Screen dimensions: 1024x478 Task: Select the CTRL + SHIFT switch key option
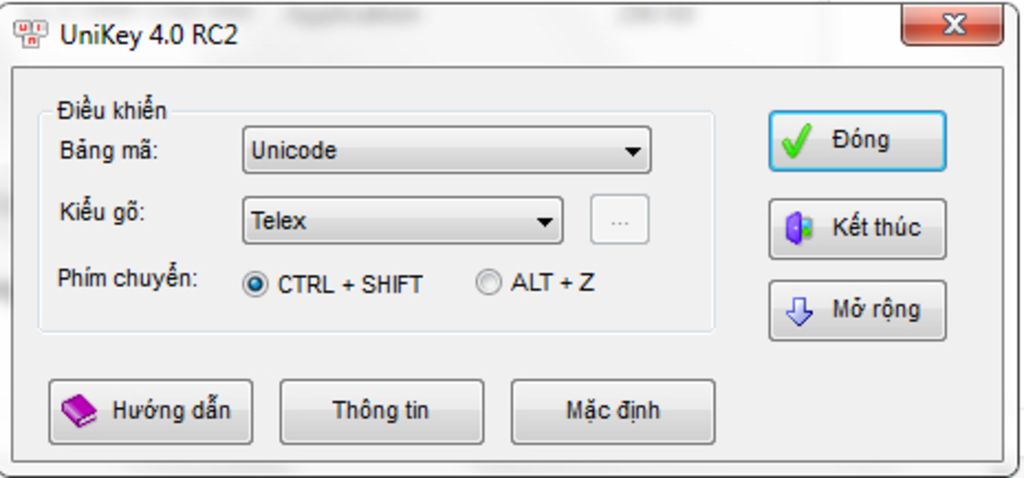[x=256, y=284]
